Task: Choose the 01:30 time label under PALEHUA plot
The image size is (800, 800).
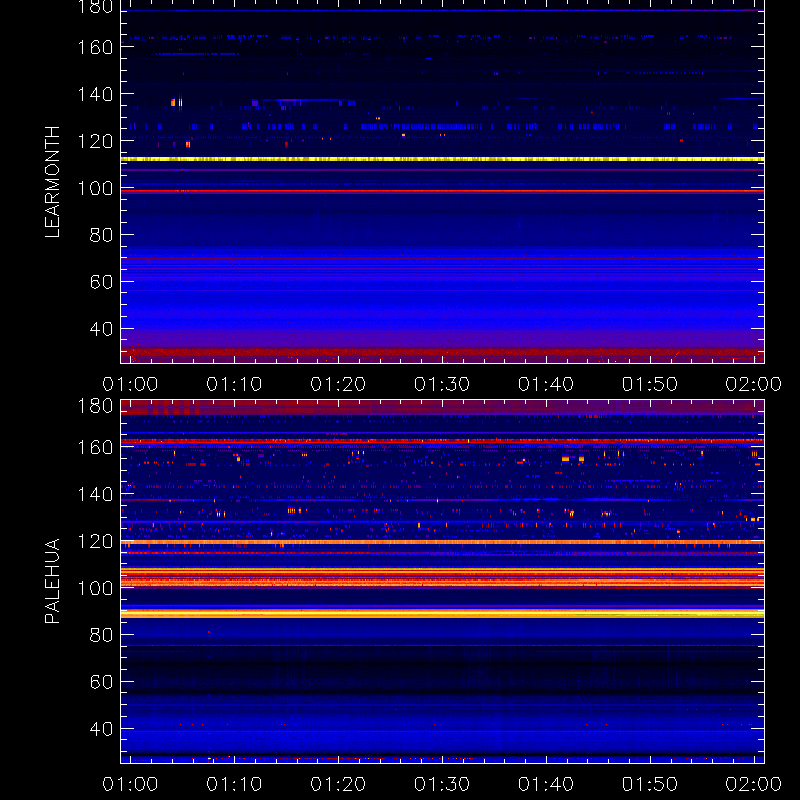Action: click(442, 784)
